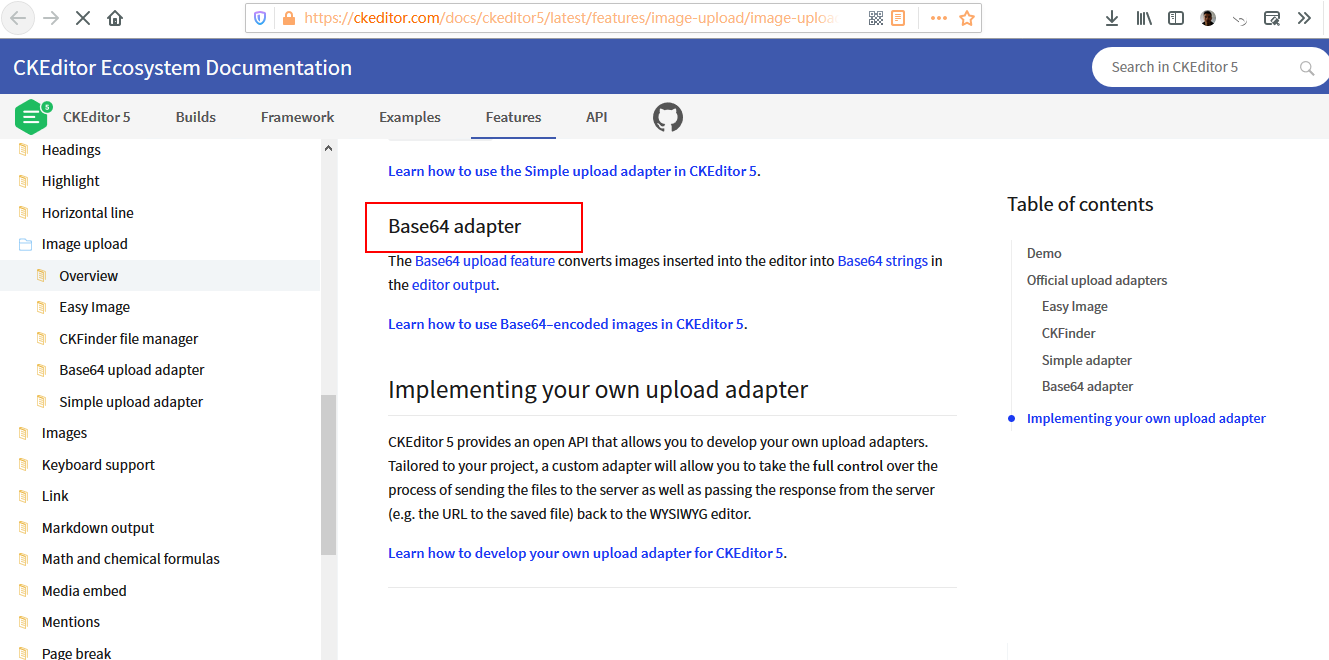Toggle reader view in address bar
Screen dimensions: 1329x660
[x=898, y=18]
